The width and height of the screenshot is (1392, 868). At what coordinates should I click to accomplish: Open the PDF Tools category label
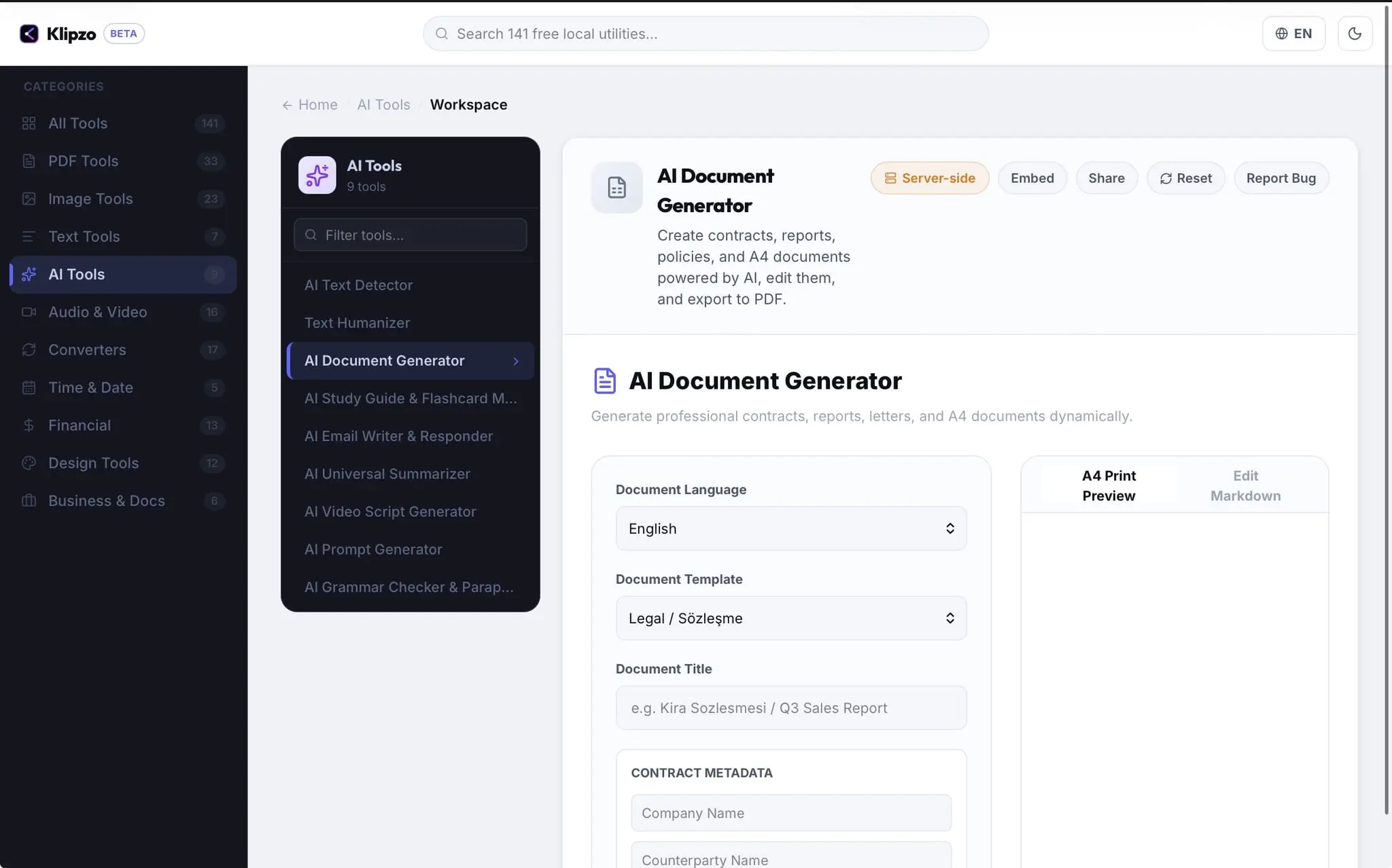(84, 161)
